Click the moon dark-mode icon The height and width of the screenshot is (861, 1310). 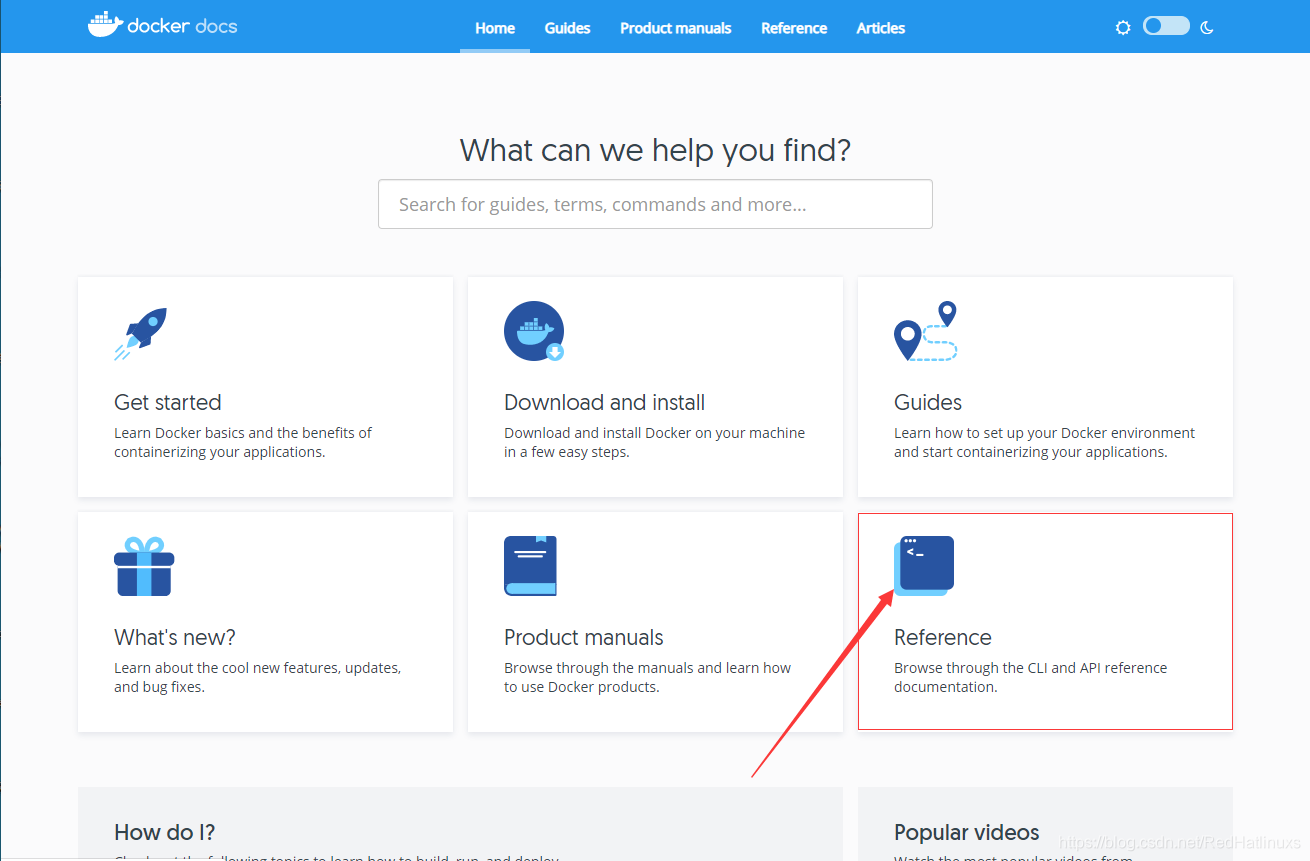(x=1207, y=28)
